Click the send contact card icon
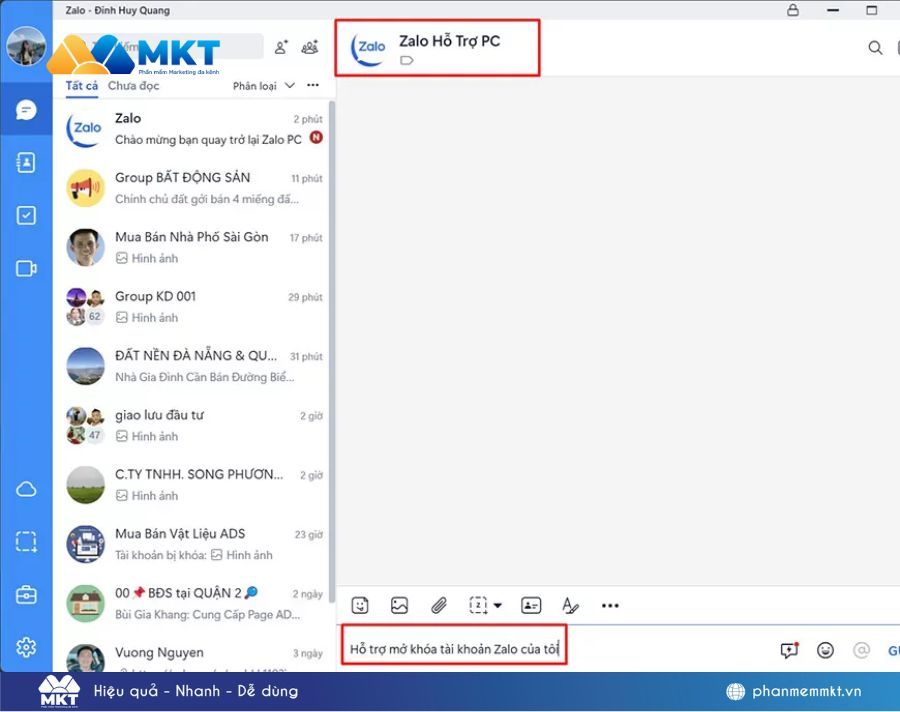Screen dimensions: 900x712 [531, 605]
